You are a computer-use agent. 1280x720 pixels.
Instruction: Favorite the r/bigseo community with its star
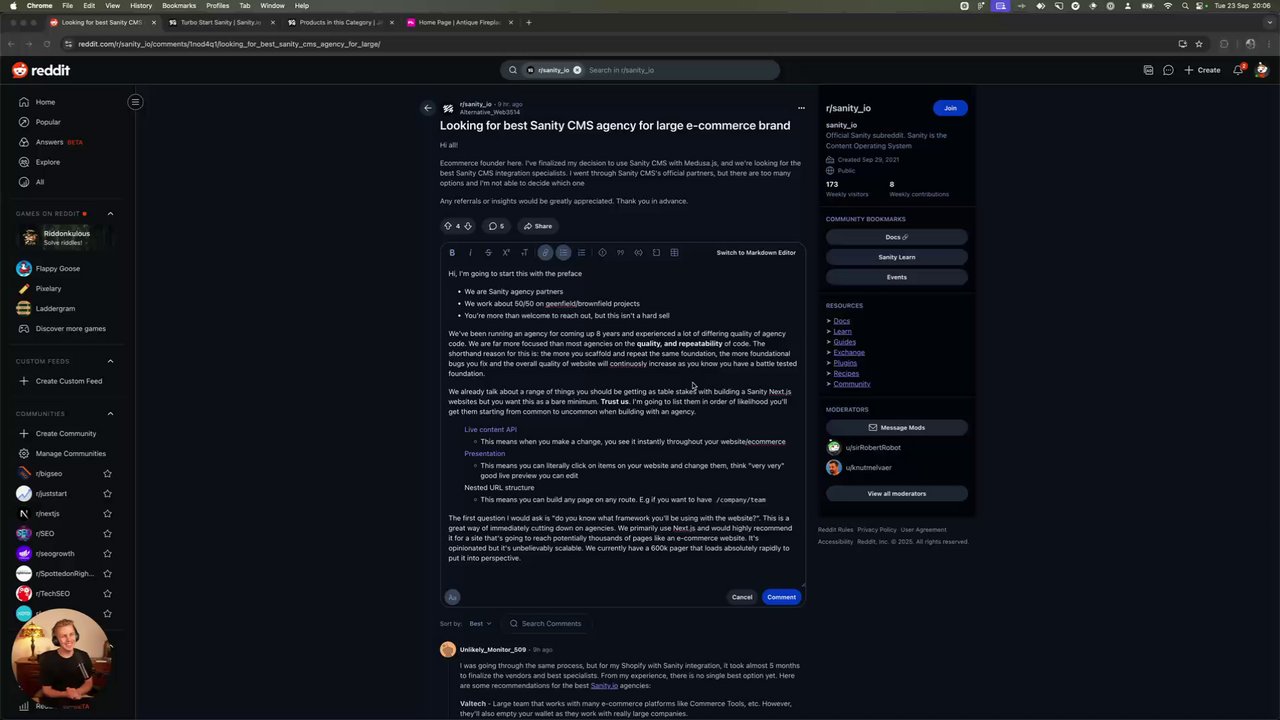[107, 474]
